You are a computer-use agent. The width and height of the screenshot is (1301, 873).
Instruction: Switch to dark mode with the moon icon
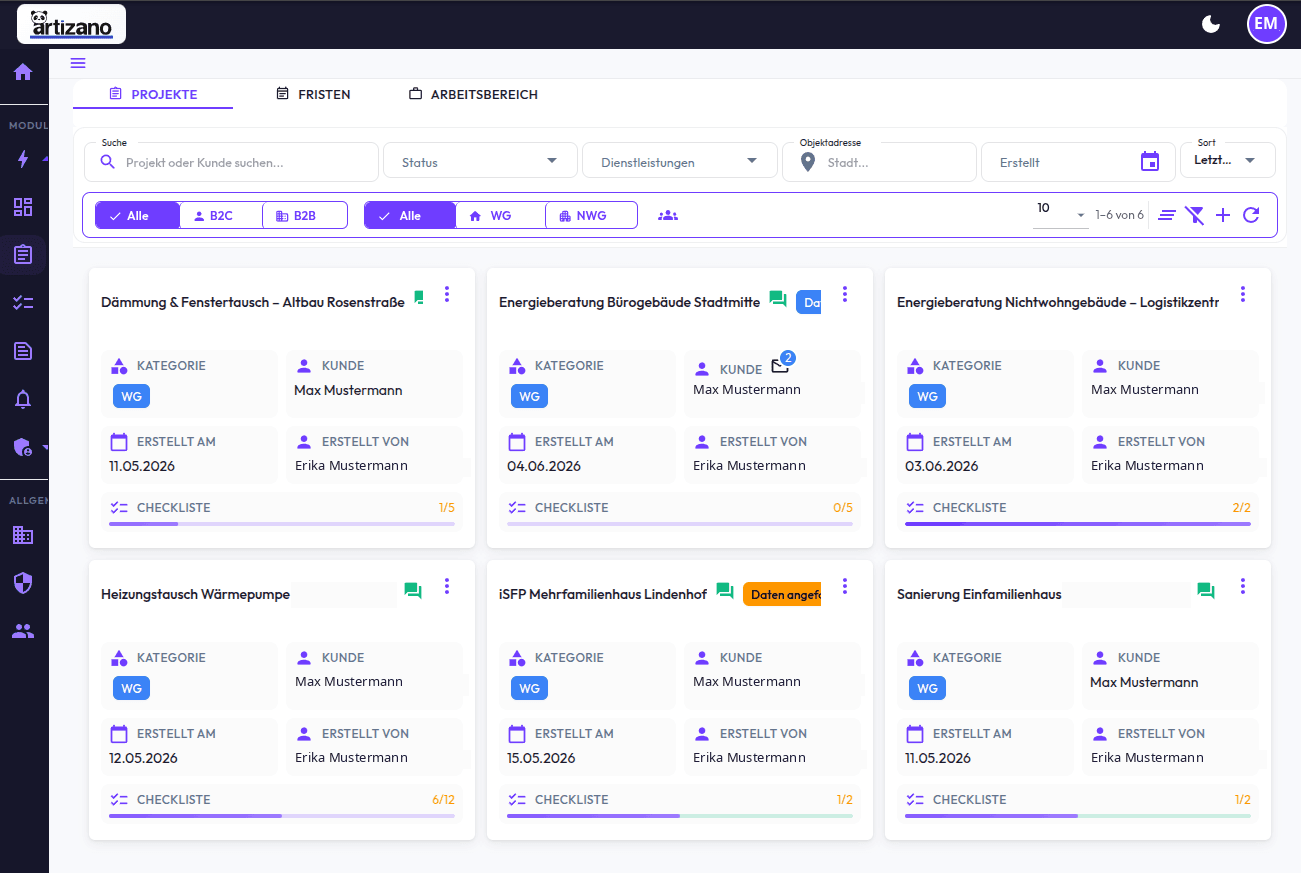1211,24
